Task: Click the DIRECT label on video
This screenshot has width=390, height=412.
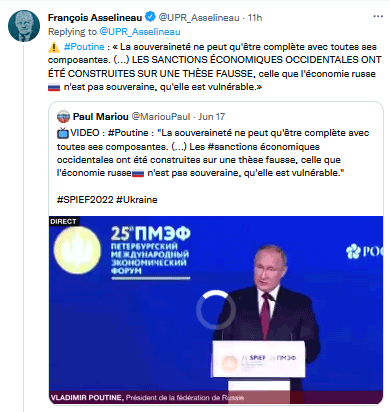Action: click(x=63, y=221)
